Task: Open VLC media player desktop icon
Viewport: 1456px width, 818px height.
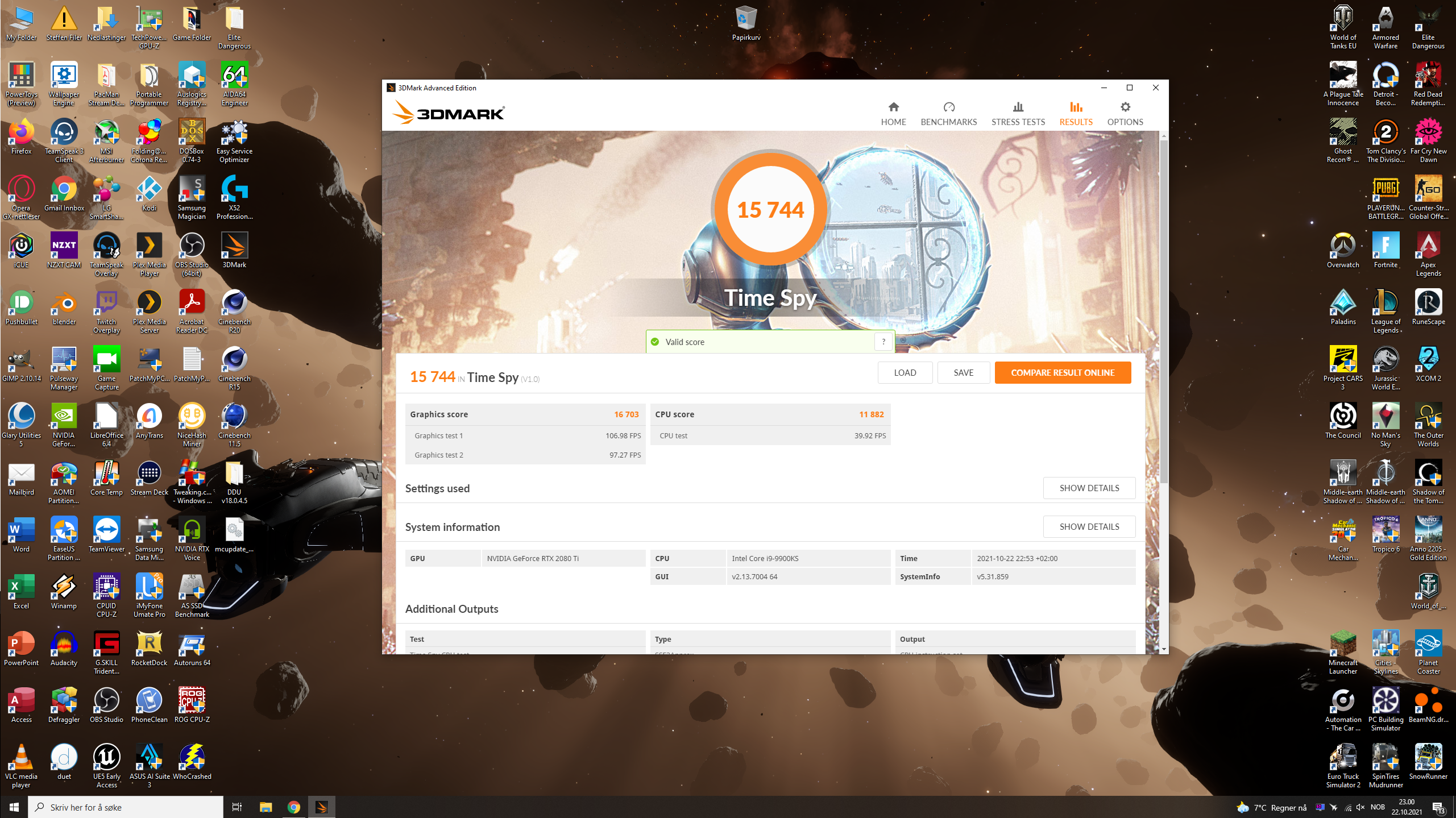Action: tap(21, 766)
